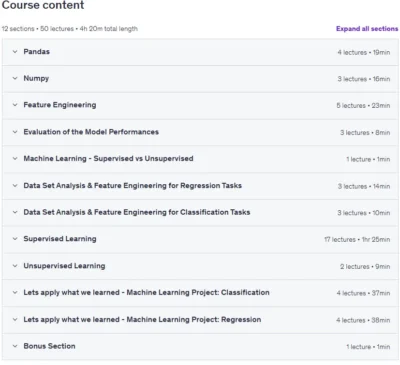The height and width of the screenshot is (365, 400).
Task: Click the Supervised Learning chevron icon
Action: coord(15,239)
